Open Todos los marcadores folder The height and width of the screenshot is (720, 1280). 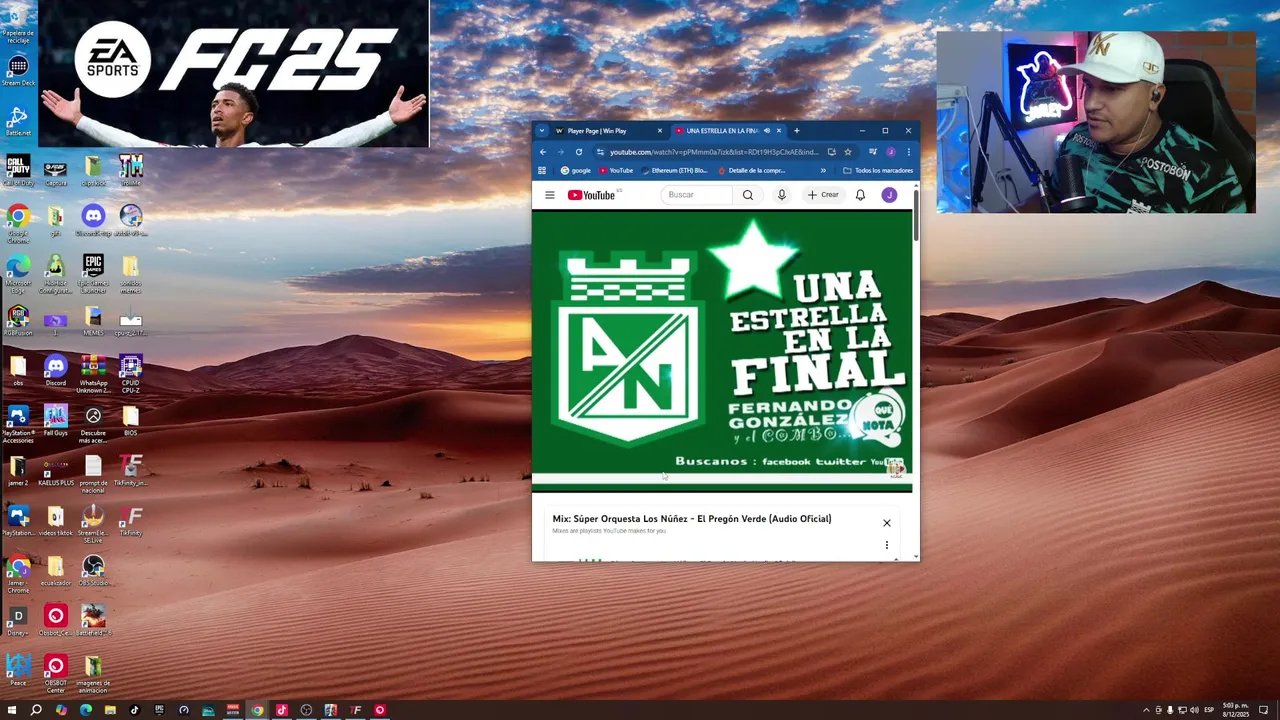click(x=878, y=171)
